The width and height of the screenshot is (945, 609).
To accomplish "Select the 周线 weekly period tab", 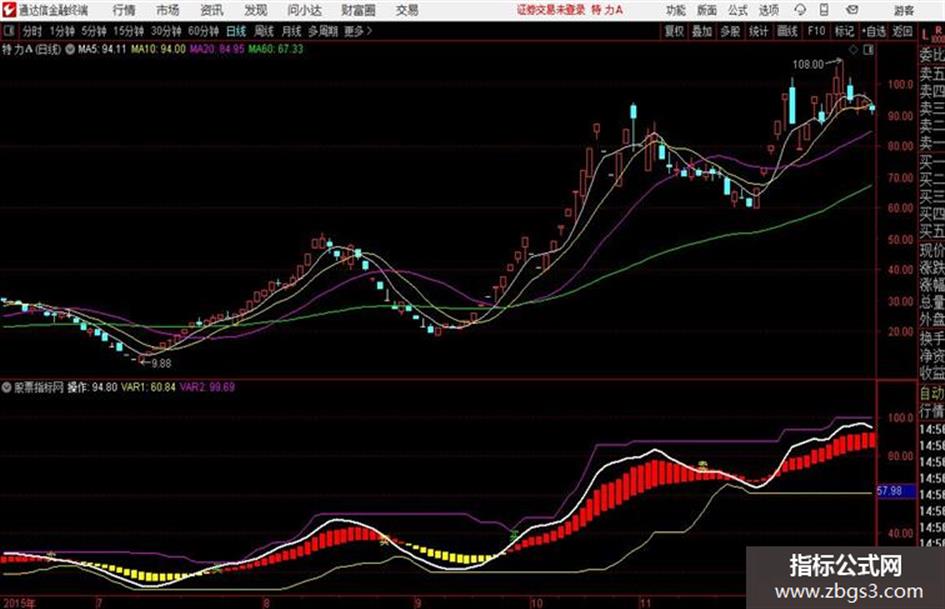I will 263,31.
